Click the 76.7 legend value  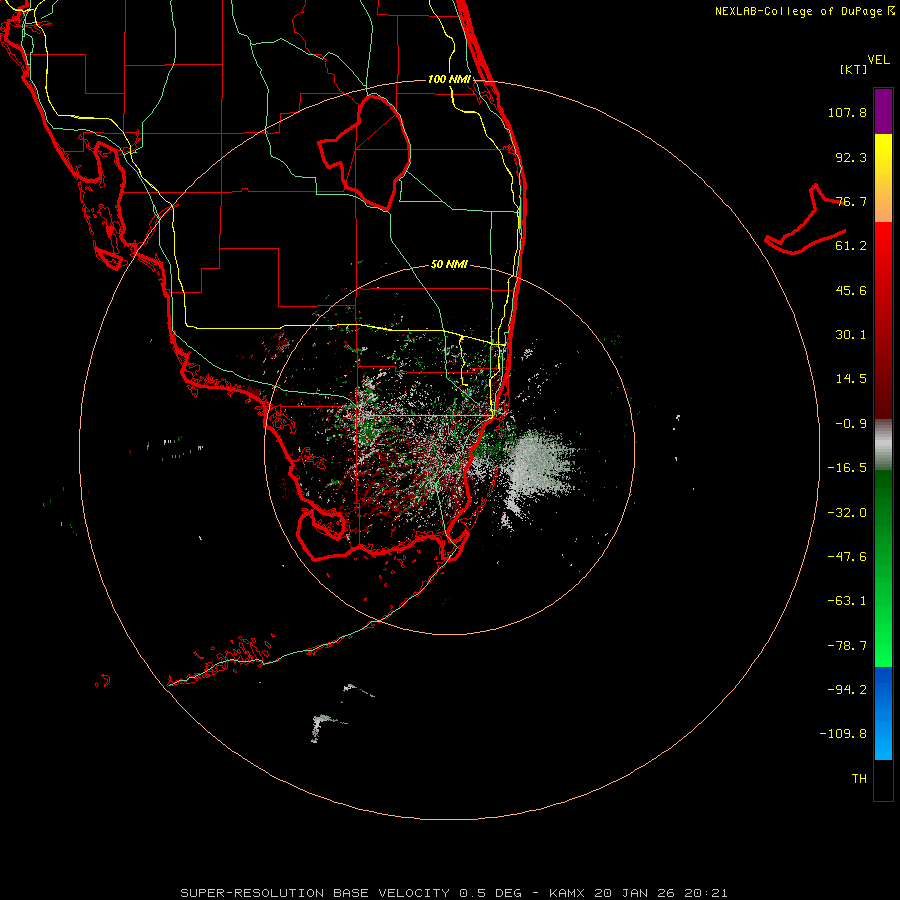(851, 201)
